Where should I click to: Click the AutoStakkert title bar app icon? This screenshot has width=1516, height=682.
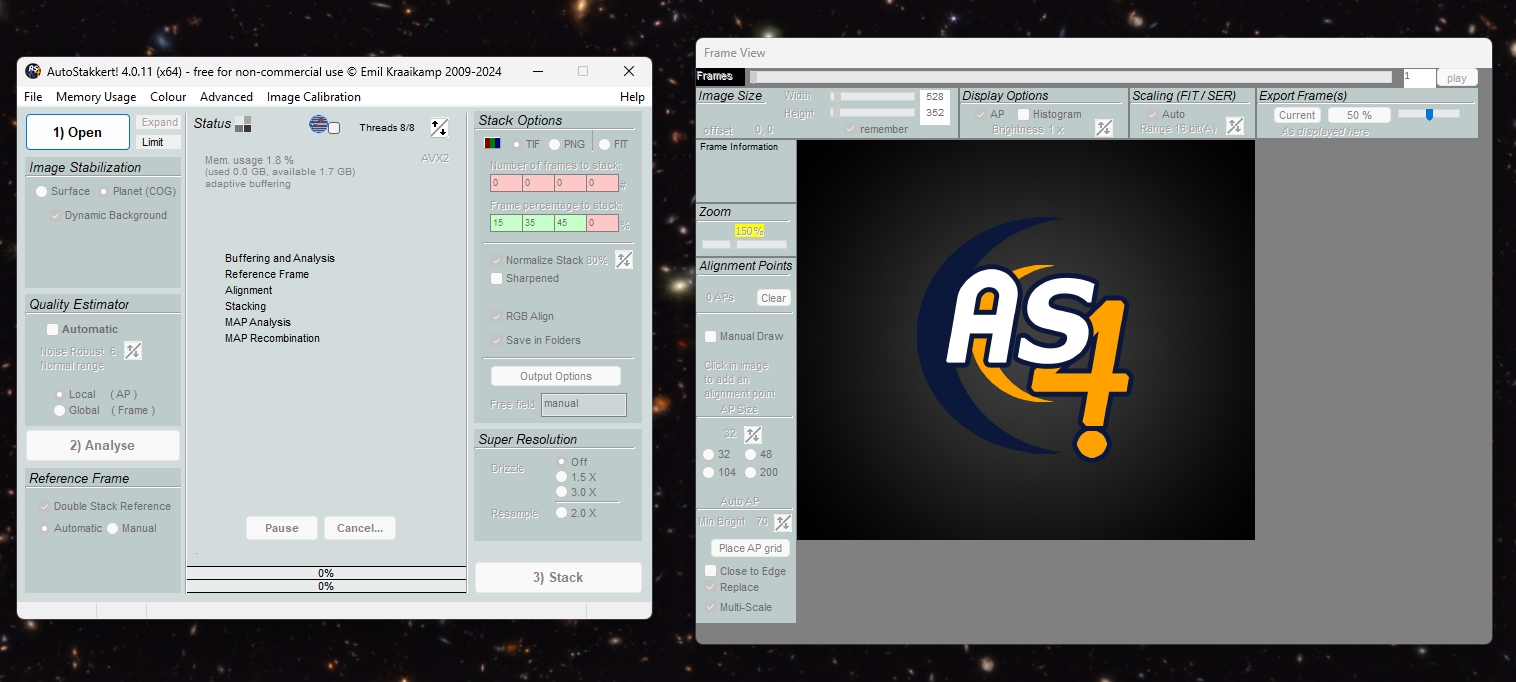pyautogui.click(x=33, y=71)
